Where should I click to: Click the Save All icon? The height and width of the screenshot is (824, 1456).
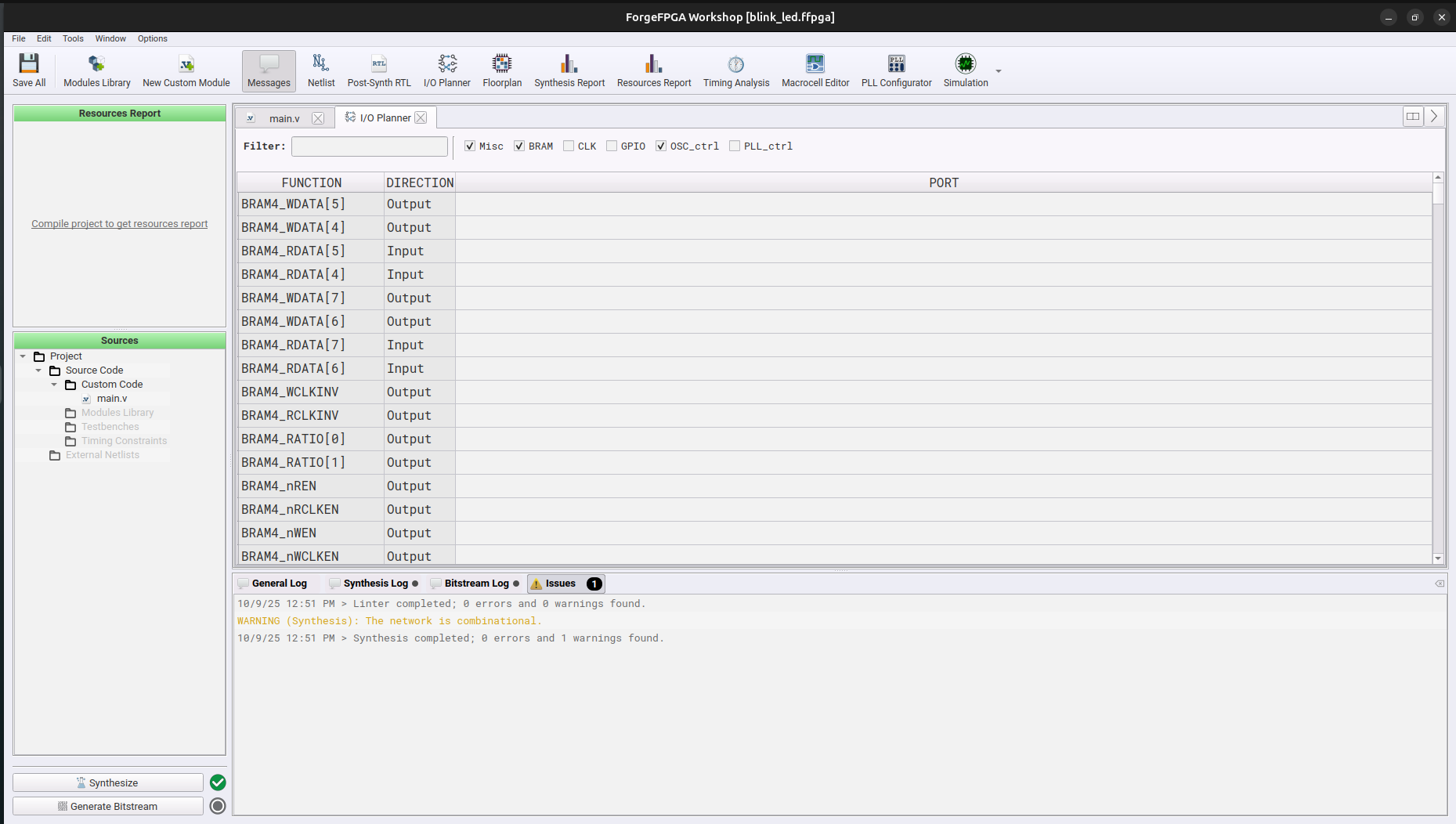29,70
